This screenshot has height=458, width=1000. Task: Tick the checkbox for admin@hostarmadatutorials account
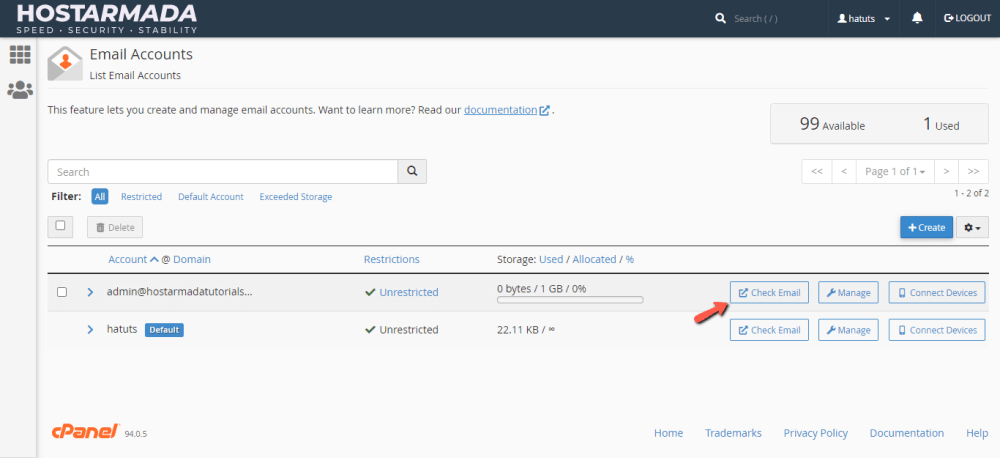point(62,292)
